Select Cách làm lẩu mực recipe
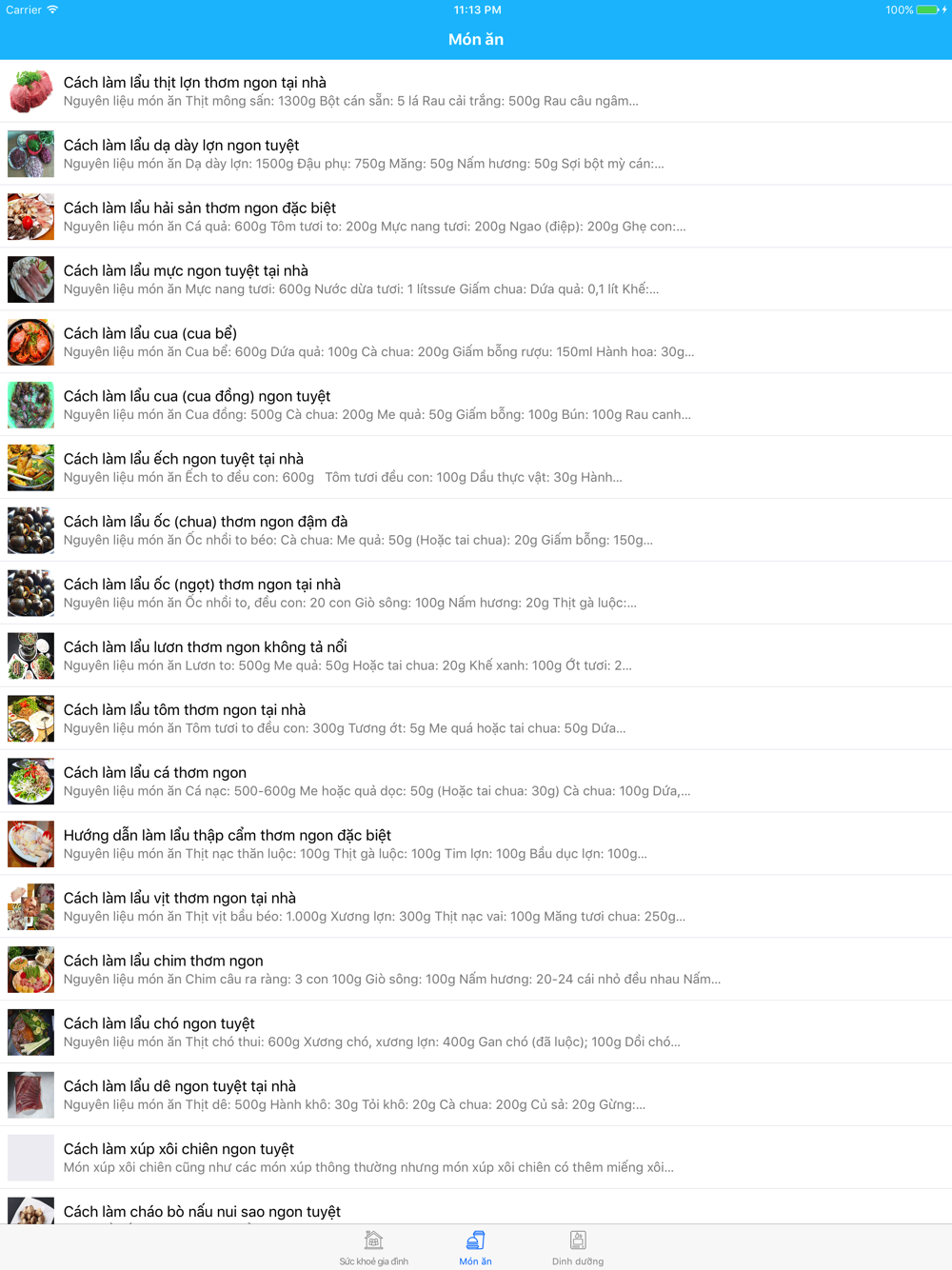Viewport: 952px width, 1270px height. [x=476, y=279]
